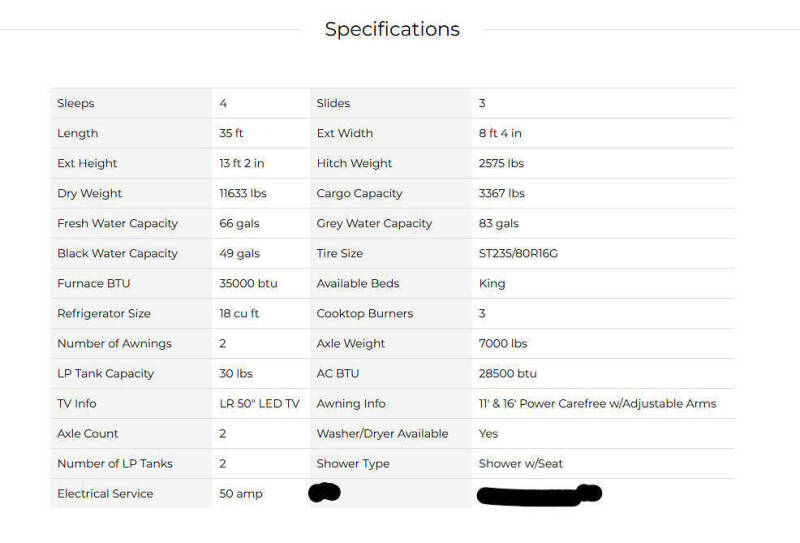800x543 pixels.
Task: Click the Specifications heading
Action: pos(392,29)
